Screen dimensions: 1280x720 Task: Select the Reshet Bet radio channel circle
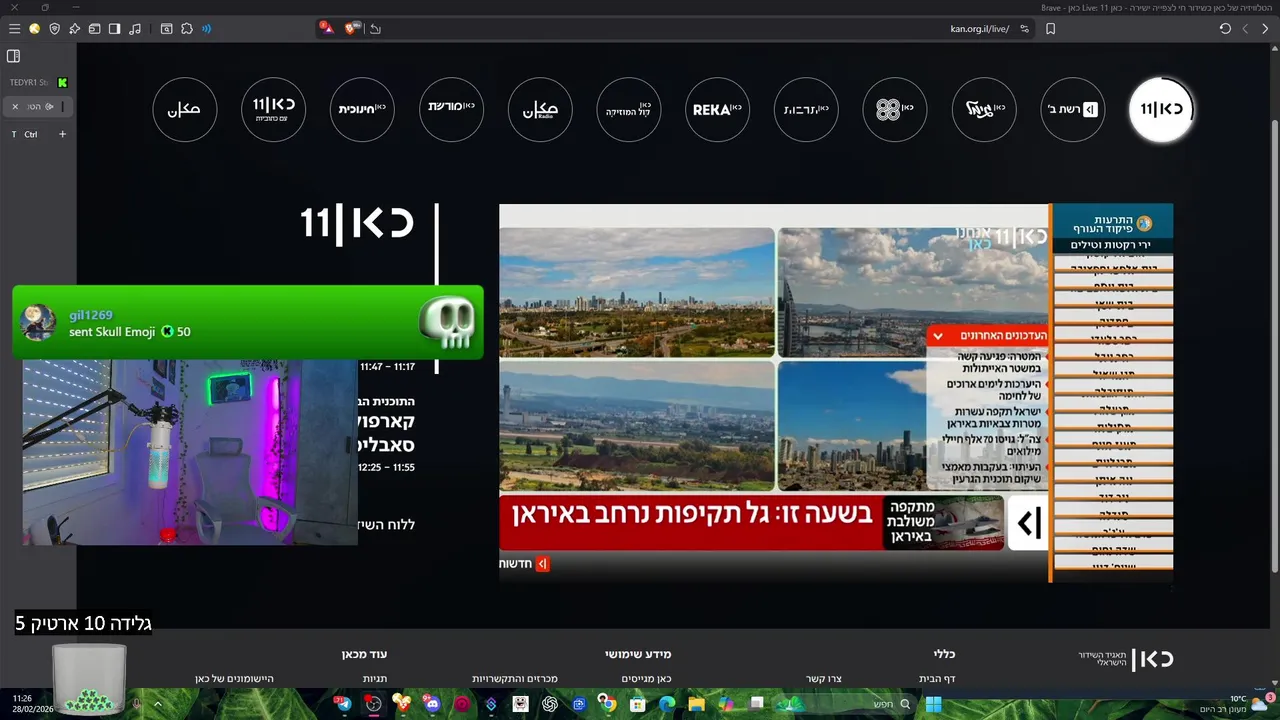pos(1072,109)
